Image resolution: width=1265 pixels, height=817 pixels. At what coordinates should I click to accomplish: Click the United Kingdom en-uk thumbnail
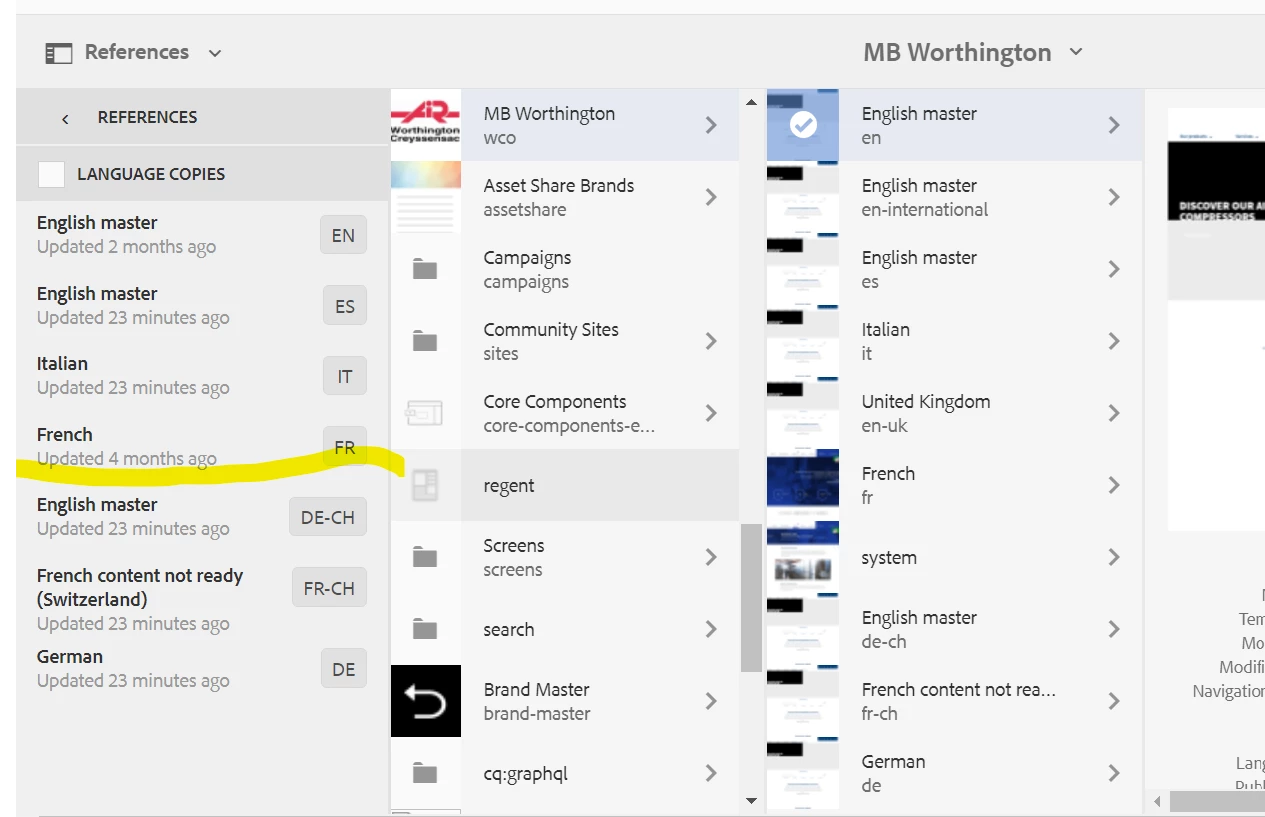[803, 413]
